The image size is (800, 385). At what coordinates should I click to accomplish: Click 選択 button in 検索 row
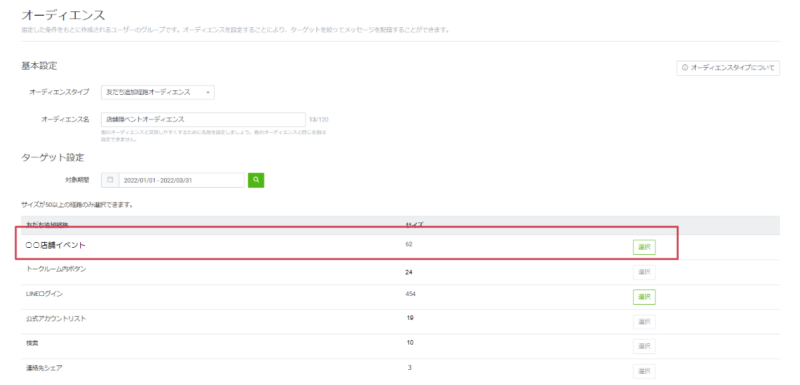click(x=644, y=346)
